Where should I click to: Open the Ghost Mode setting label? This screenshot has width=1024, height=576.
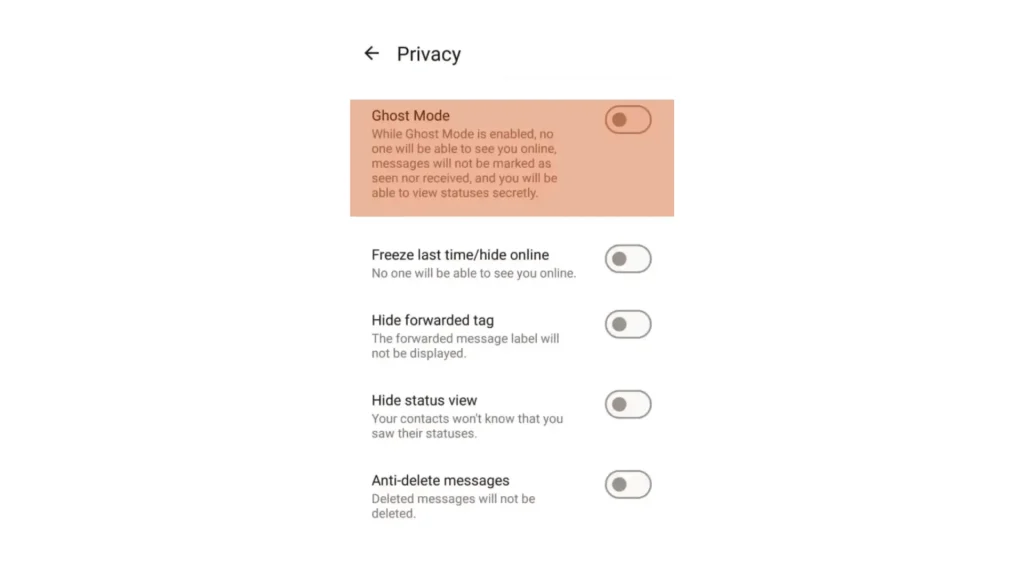(410, 115)
